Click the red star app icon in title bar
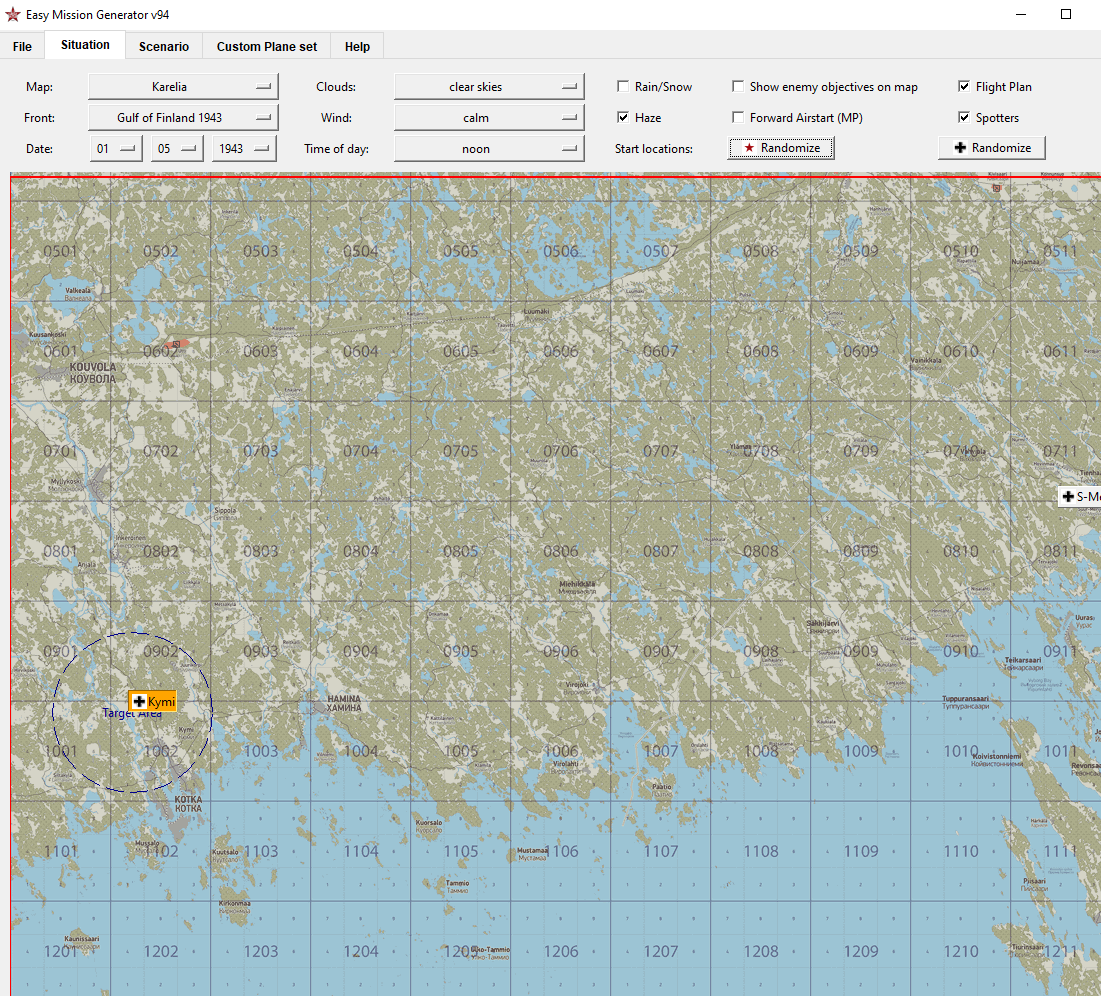The width and height of the screenshot is (1101, 996). click(x=13, y=15)
